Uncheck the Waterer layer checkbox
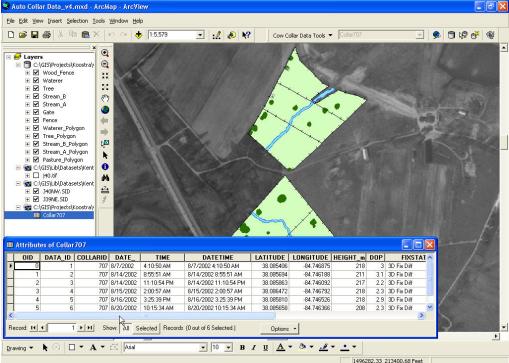The image size is (509, 363). tap(36, 80)
